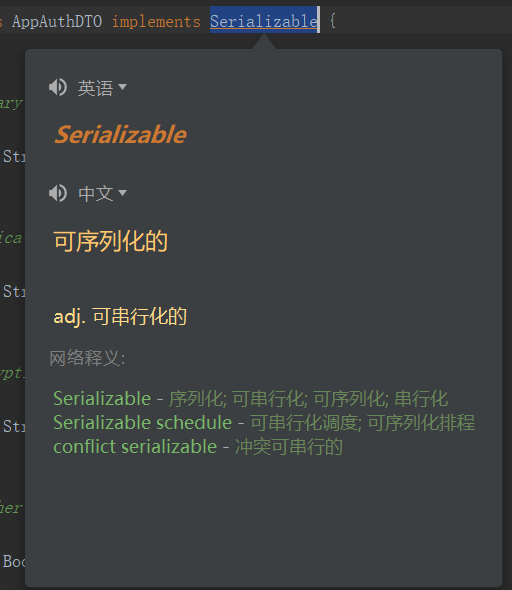The width and height of the screenshot is (512, 590).
Task: Click the implements keyword in code
Action: coord(156,21)
